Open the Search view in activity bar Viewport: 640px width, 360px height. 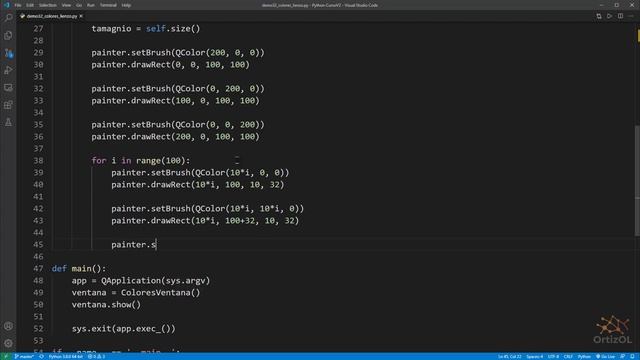(8, 18)
